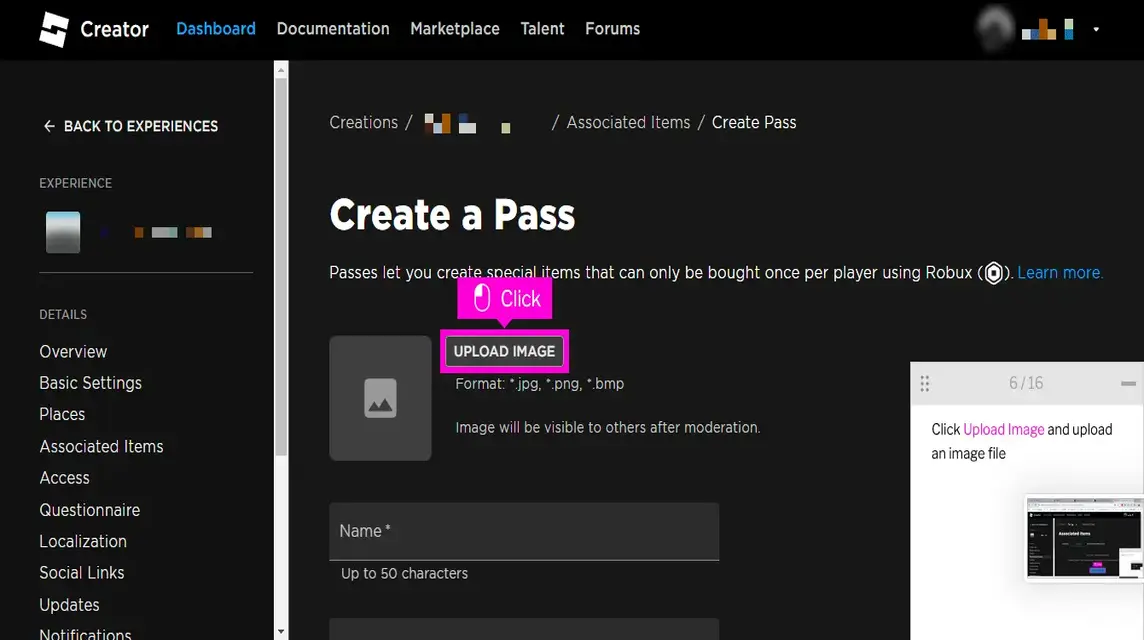Image resolution: width=1144 pixels, height=640 pixels.
Task: Open the Learn more link
Action: tap(1058, 272)
